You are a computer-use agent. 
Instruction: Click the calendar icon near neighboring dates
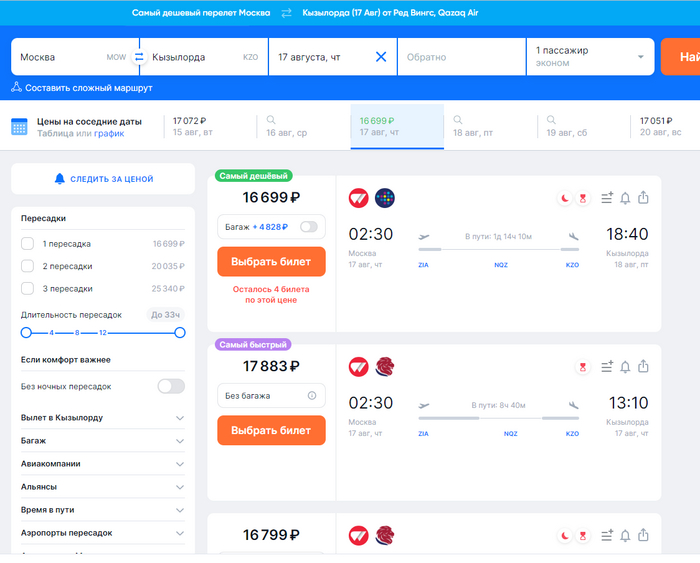pos(19,127)
